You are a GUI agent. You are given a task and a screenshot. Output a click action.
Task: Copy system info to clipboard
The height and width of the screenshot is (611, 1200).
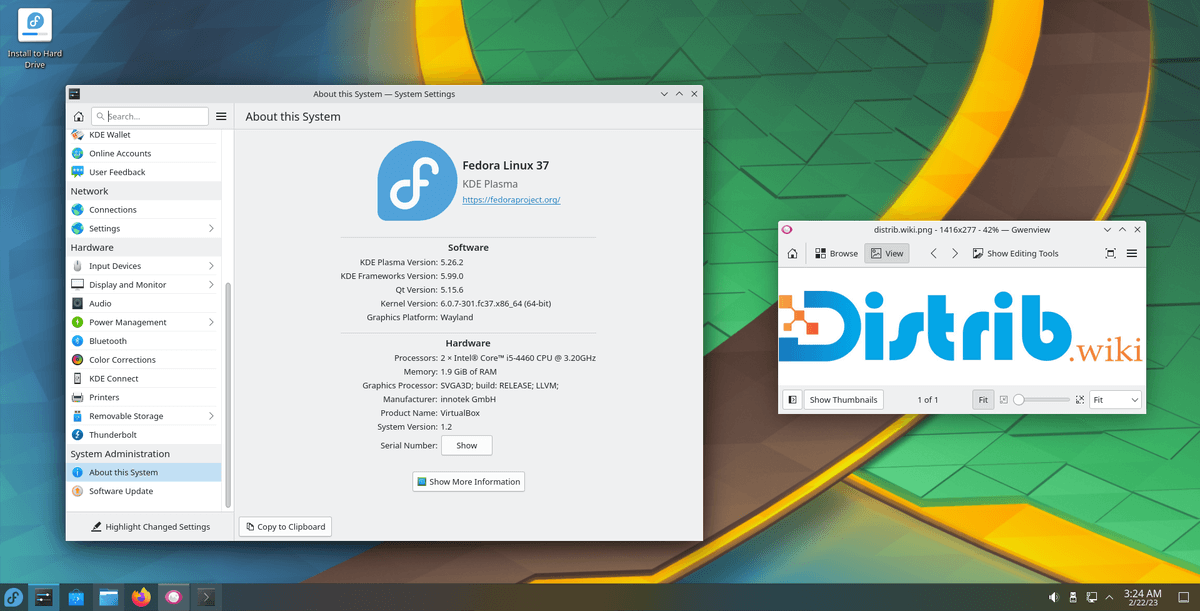284,526
